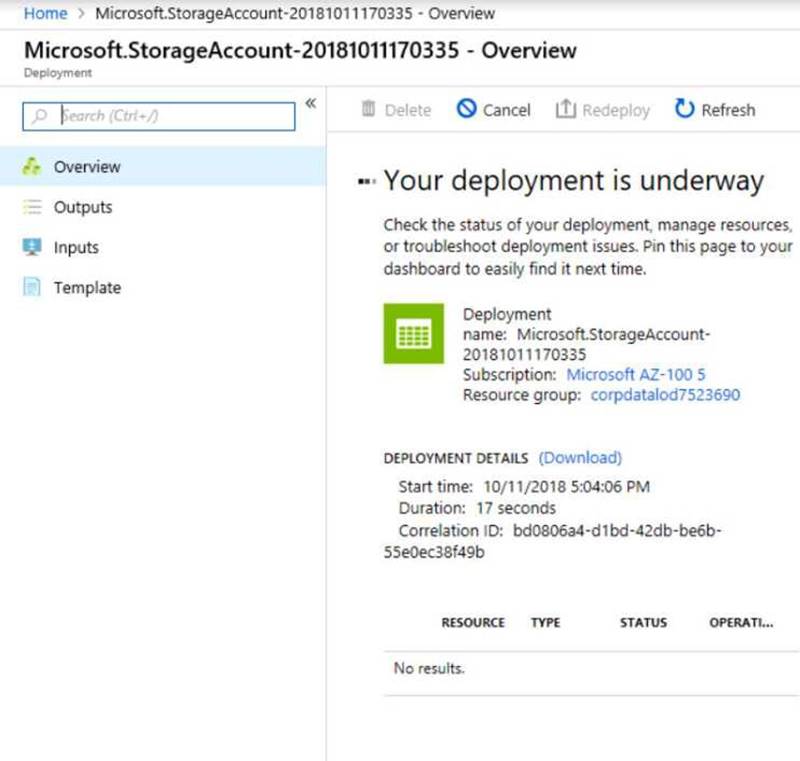
Task: Click the magnifier icon in search box
Action: coord(39,116)
